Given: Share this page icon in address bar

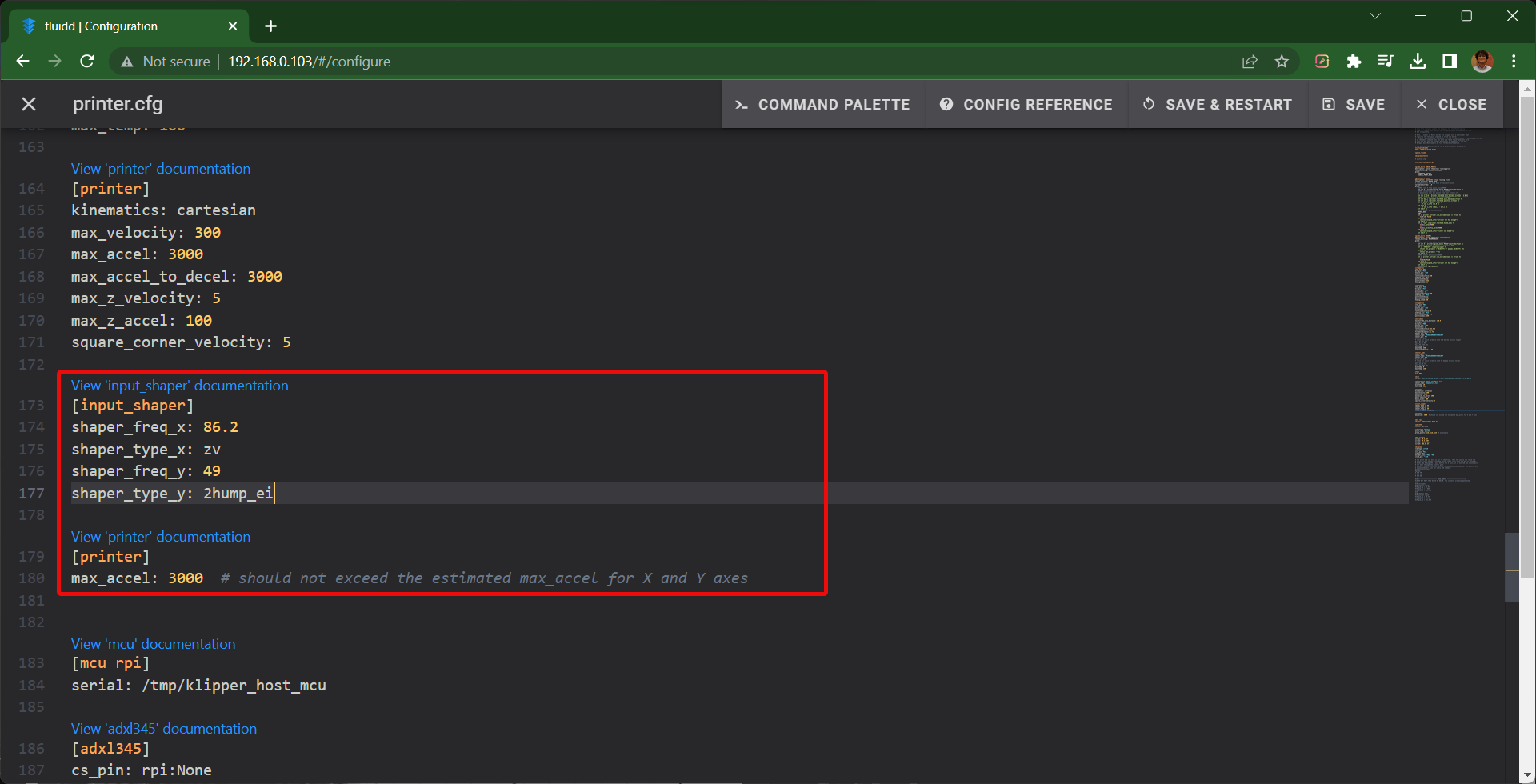Looking at the screenshot, I should pos(1250,62).
